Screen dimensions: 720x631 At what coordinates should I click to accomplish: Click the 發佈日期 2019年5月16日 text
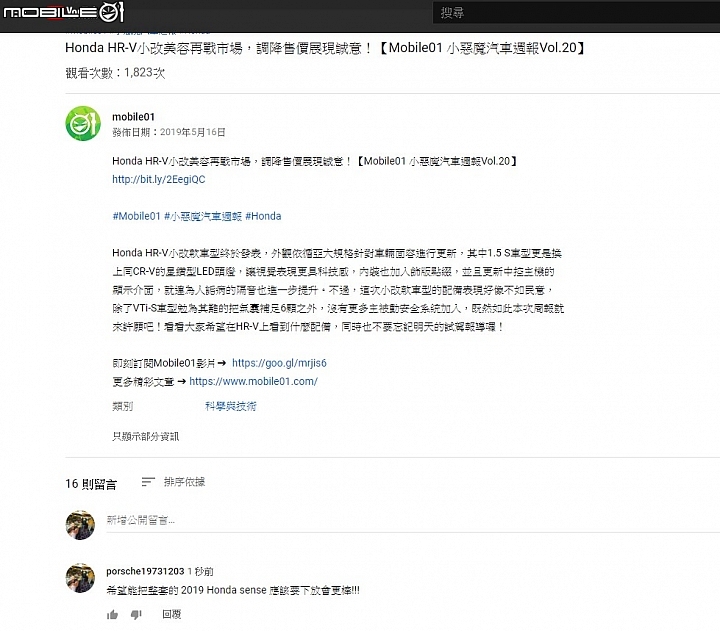tap(169, 132)
